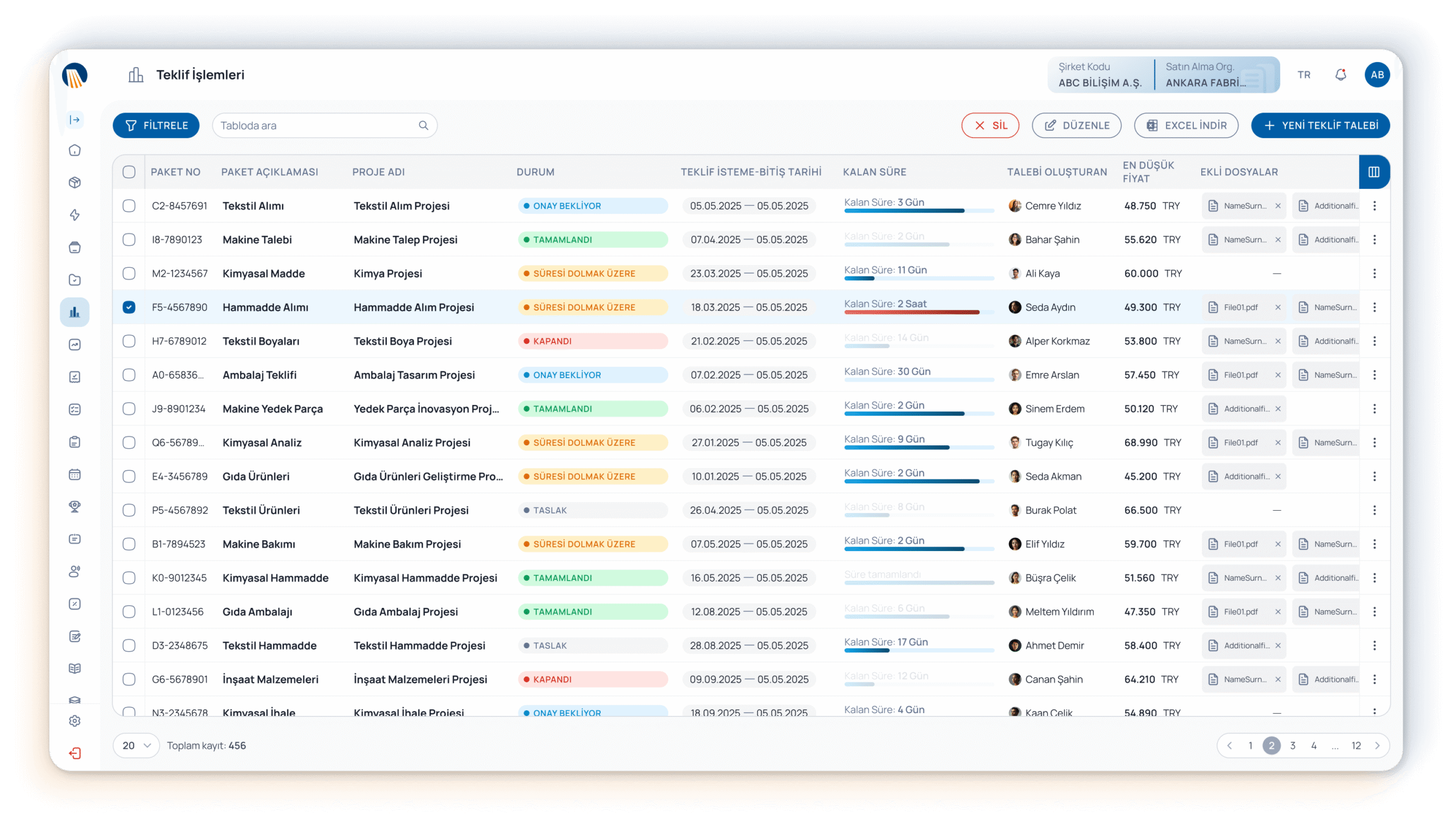The image size is (1456, 824).
Task: Open the package box icon in sidebar
Action: coord(75,183)
